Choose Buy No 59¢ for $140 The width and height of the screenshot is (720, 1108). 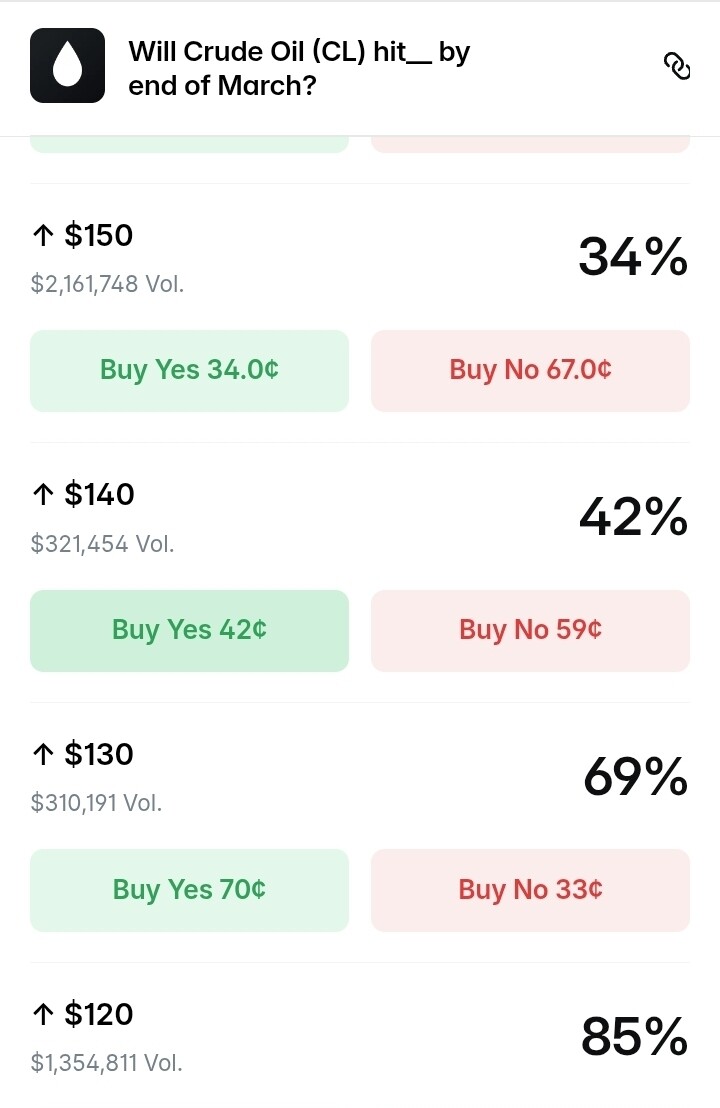click(530, 630)
